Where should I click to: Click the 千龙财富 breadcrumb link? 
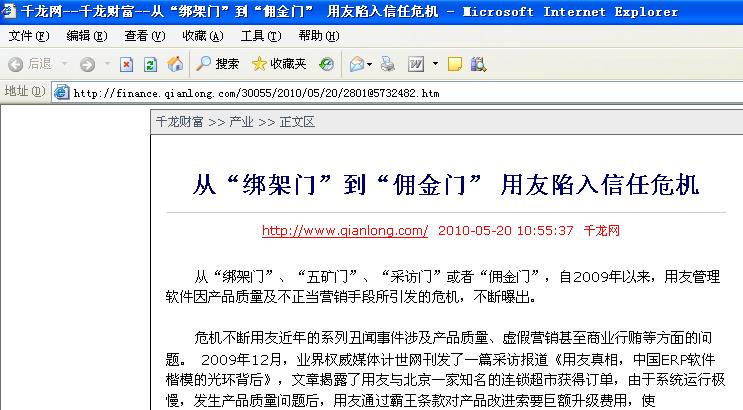[180, 122]
